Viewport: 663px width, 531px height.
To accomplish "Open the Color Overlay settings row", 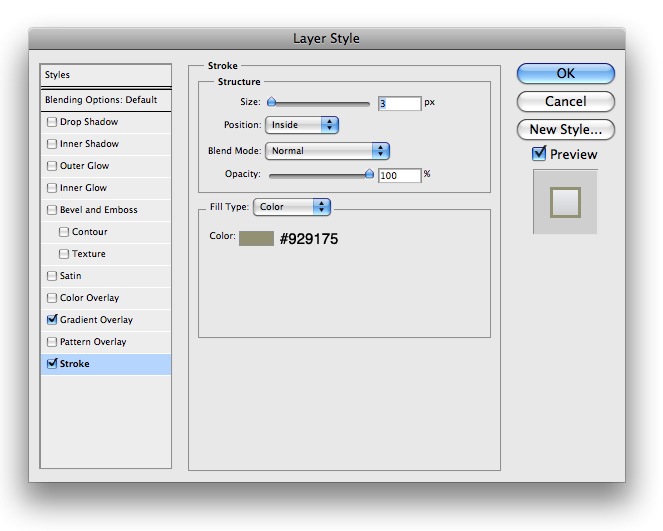I will (x=106, y=298).
